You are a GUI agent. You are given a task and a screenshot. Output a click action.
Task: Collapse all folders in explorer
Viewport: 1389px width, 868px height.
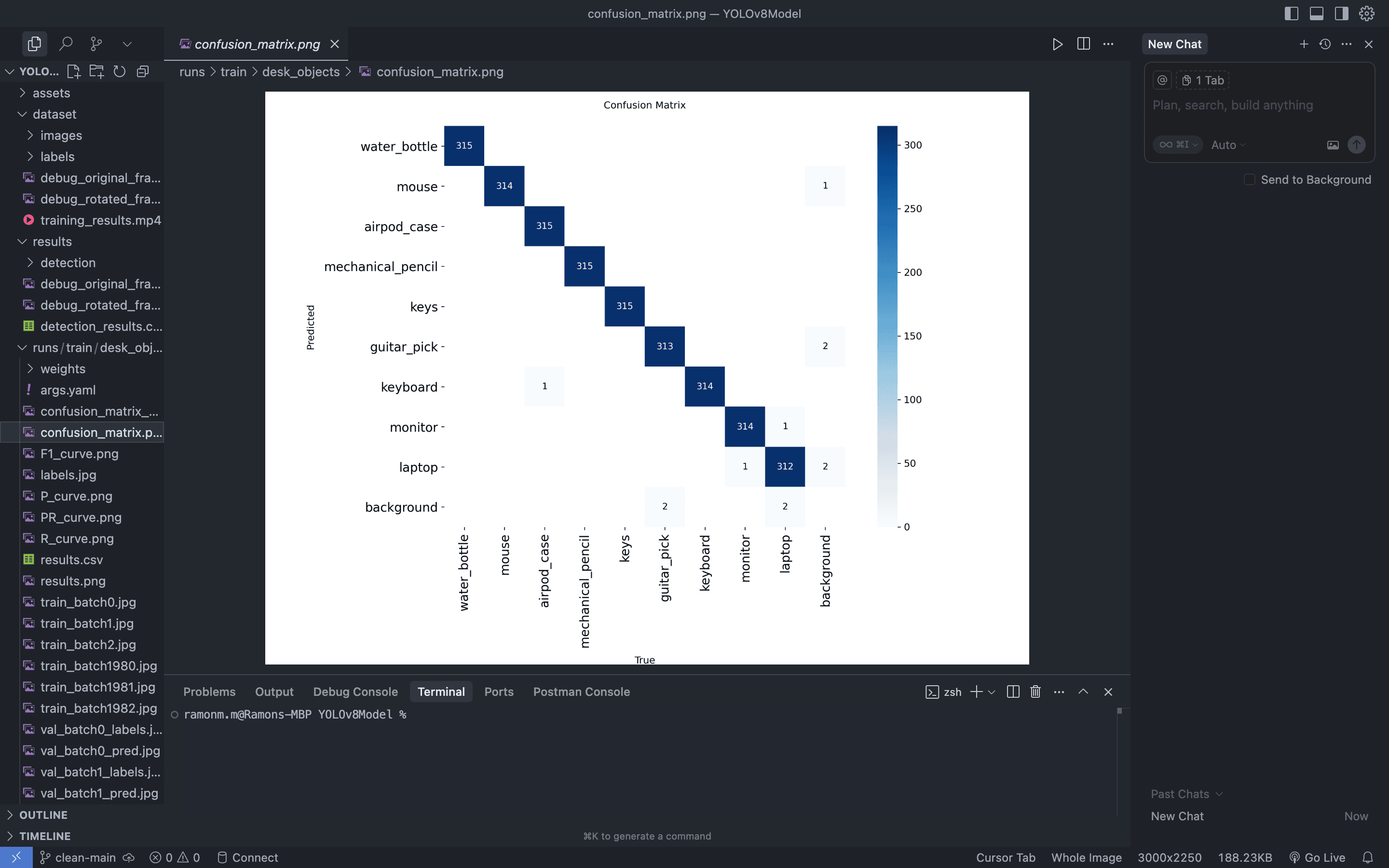pyautogui.click(x=143, y=71)
